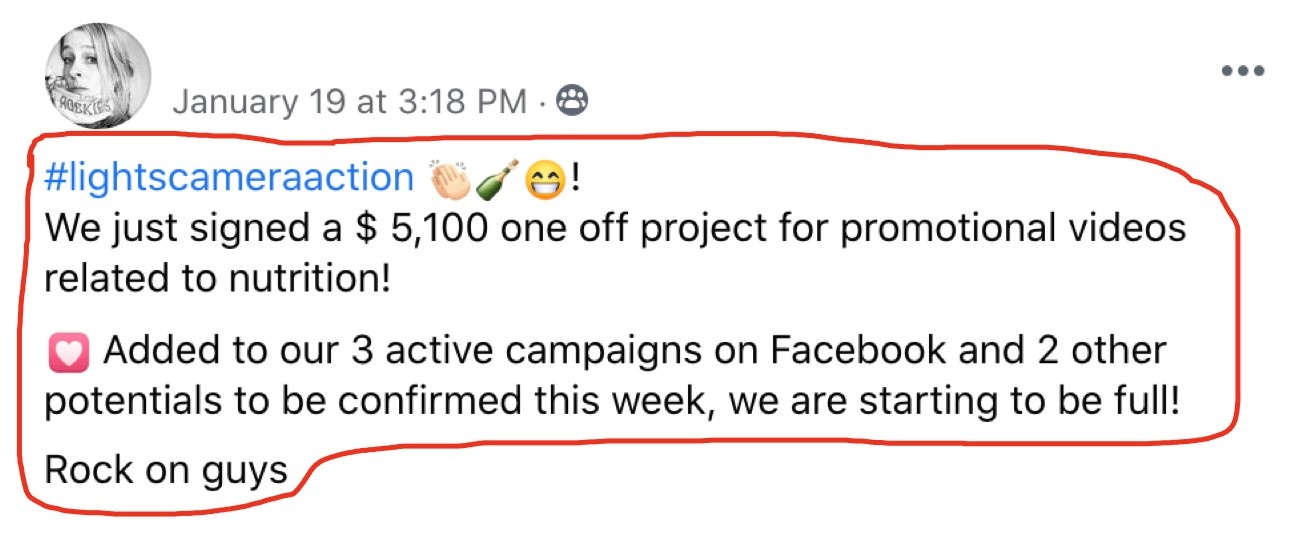Open the poster's profile picture
The width and height of the screenshot is (1314, 552).
97,75
